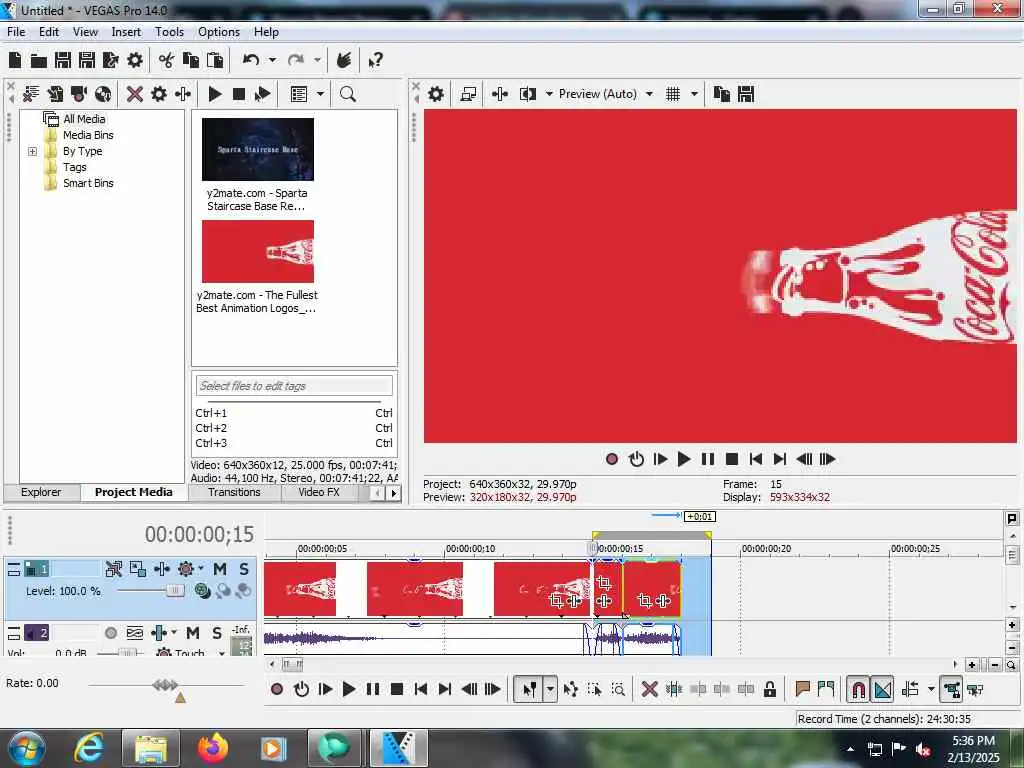Viewport: 1024px width, 768px height.
Task: Select the Envelope edit tool
Action: [x=570, y=689]
